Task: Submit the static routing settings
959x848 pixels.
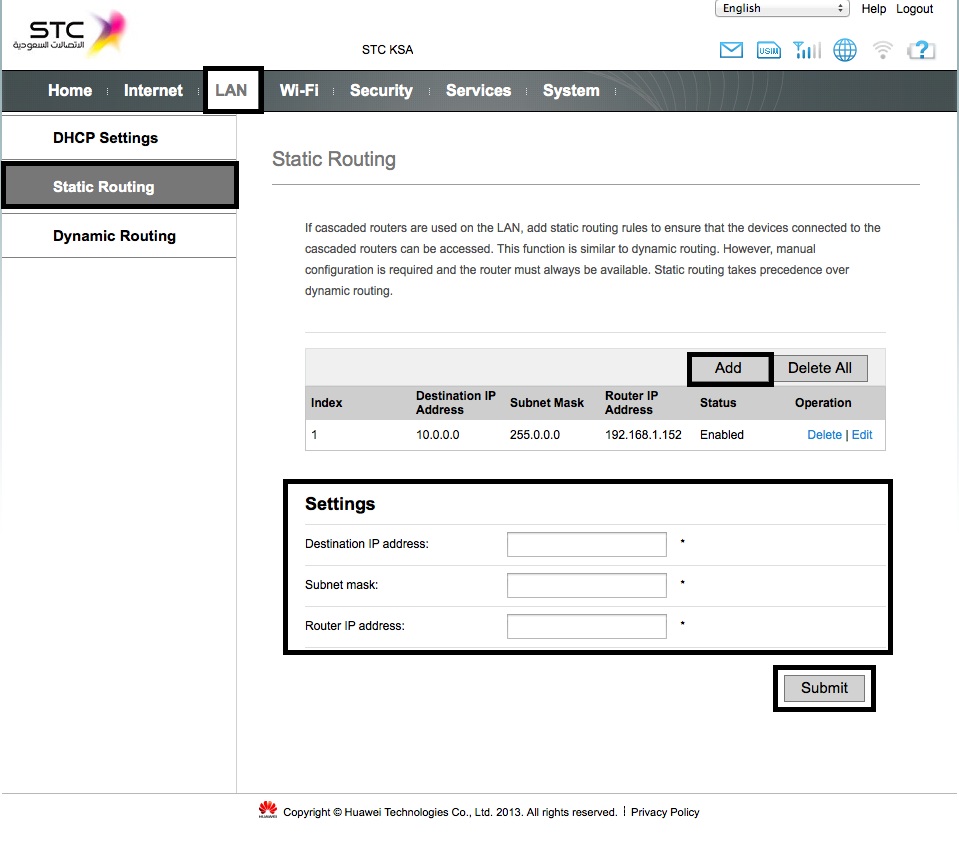Action: tap(824, 688)
